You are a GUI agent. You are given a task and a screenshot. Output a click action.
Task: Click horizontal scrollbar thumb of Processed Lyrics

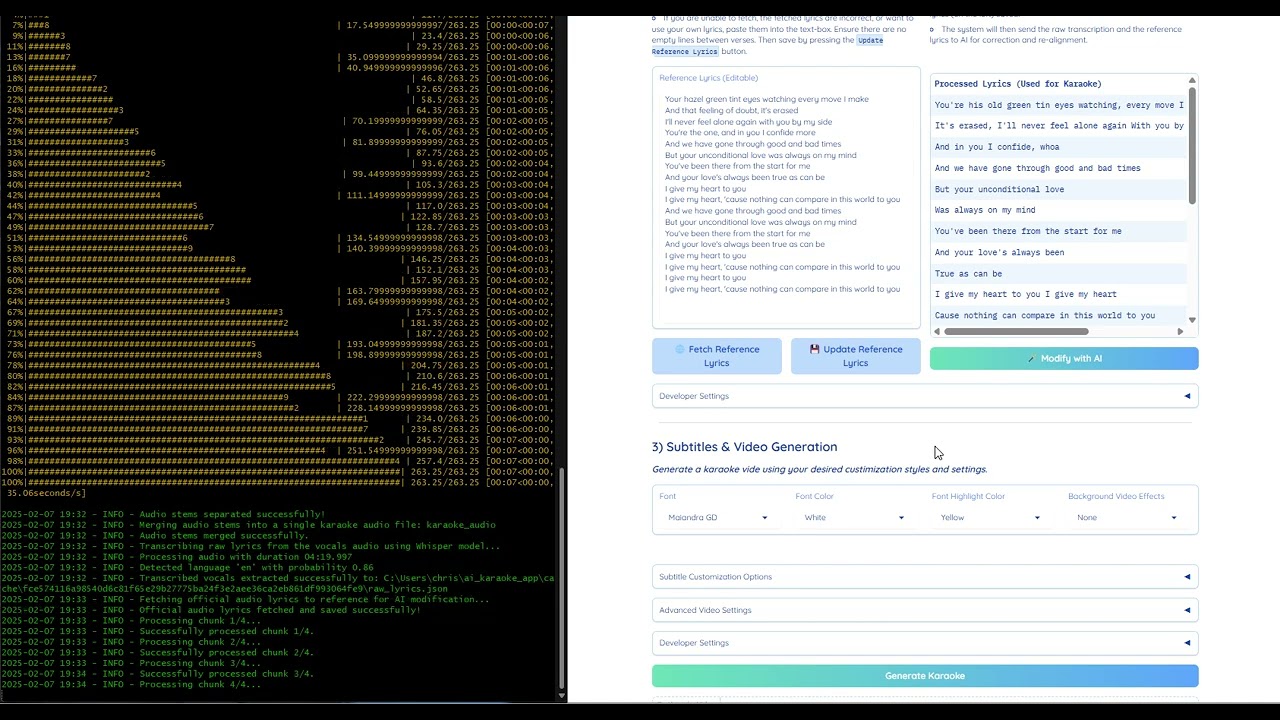[x=1016, y=331]
